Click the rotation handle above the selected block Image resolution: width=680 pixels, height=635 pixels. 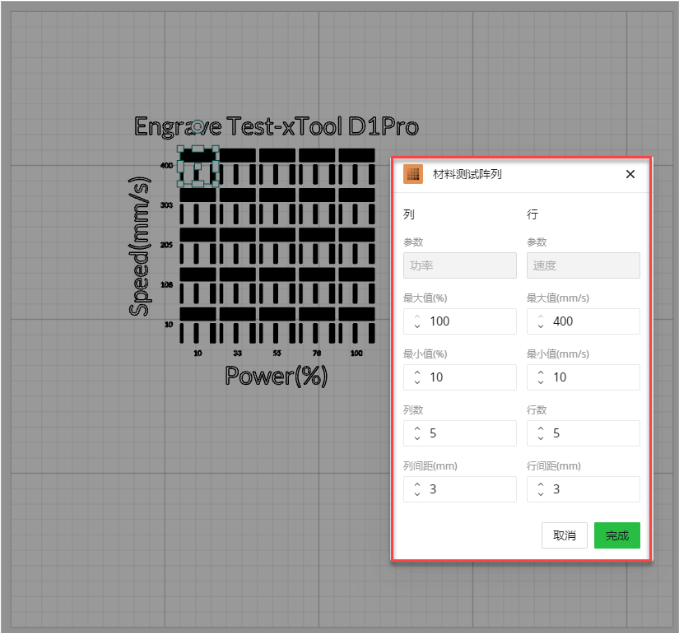point(198,127)
